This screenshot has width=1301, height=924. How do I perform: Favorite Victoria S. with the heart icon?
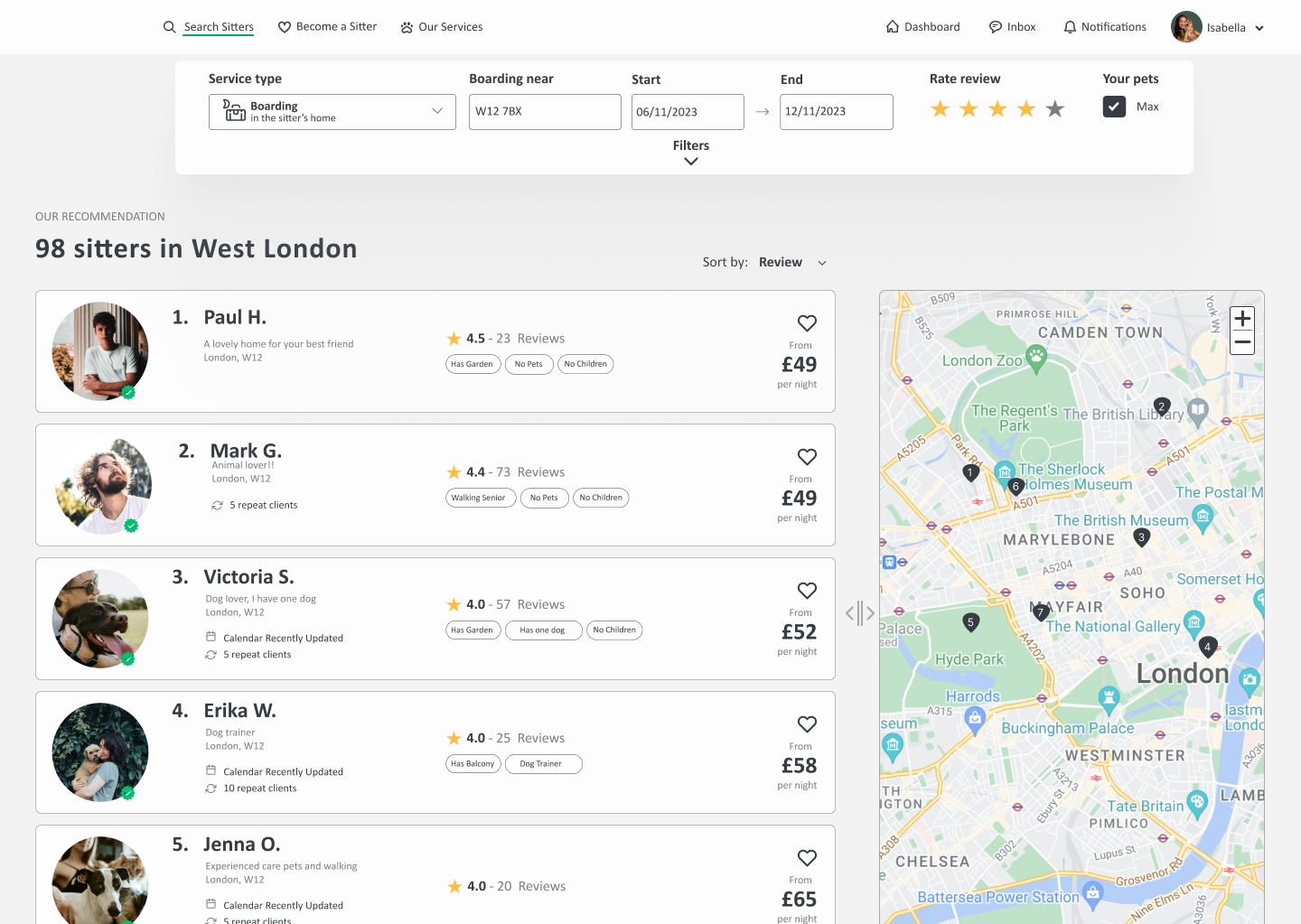(x=807, y=590)
